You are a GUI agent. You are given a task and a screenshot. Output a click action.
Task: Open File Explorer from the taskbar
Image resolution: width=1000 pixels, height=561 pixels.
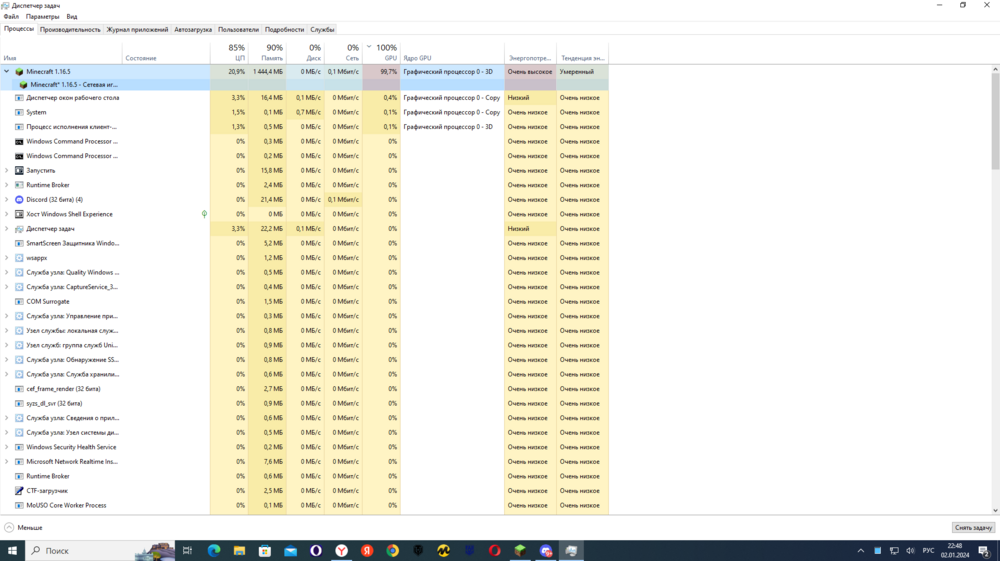point(239,551)
